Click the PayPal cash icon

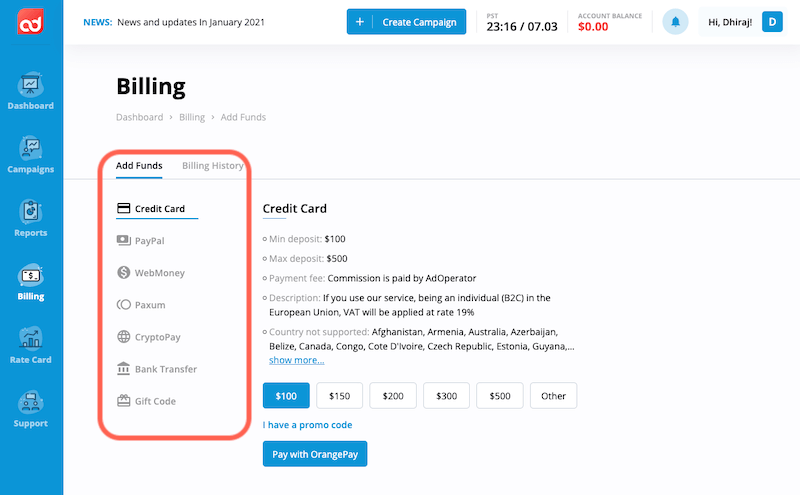point(123,240)
